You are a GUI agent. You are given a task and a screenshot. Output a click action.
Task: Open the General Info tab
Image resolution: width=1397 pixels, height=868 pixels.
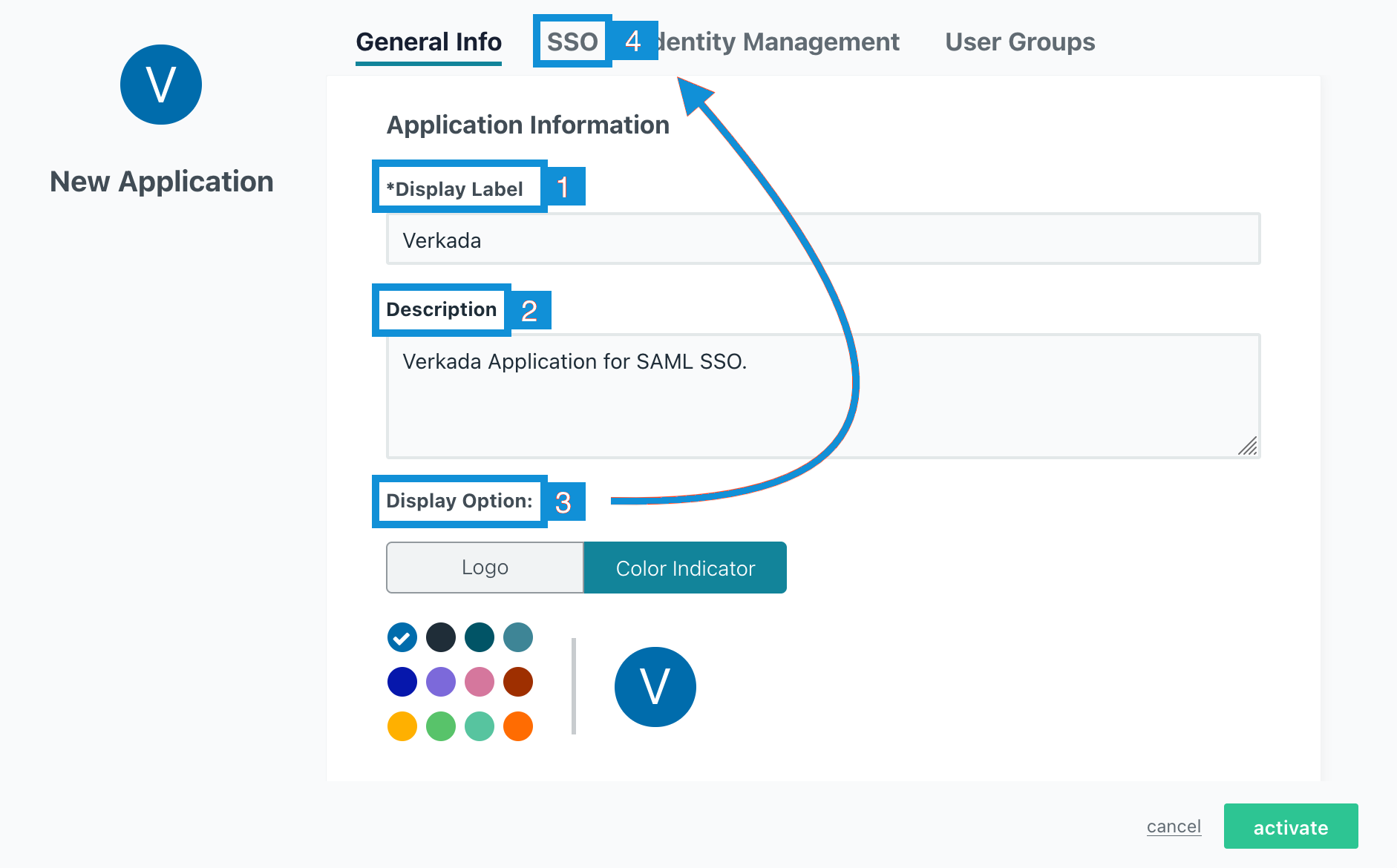(428, 42)
